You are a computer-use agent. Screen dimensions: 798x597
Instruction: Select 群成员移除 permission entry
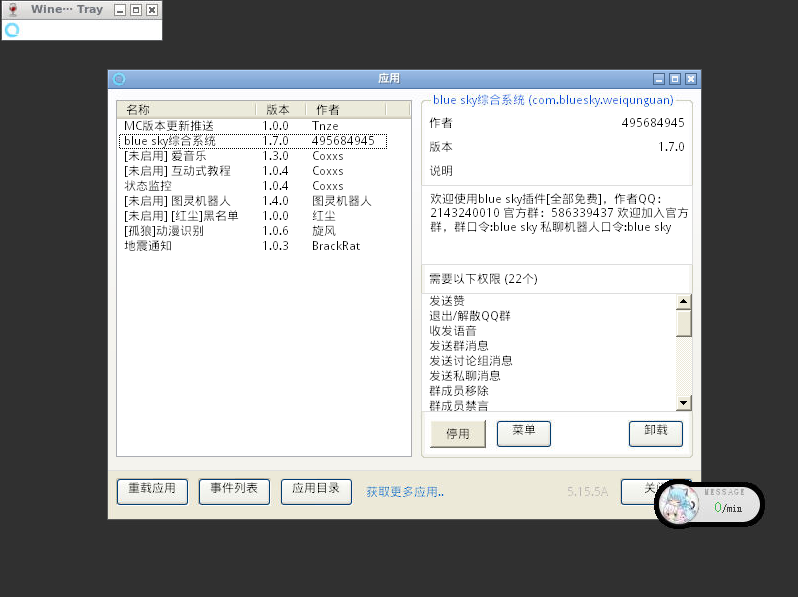point(459,391)
